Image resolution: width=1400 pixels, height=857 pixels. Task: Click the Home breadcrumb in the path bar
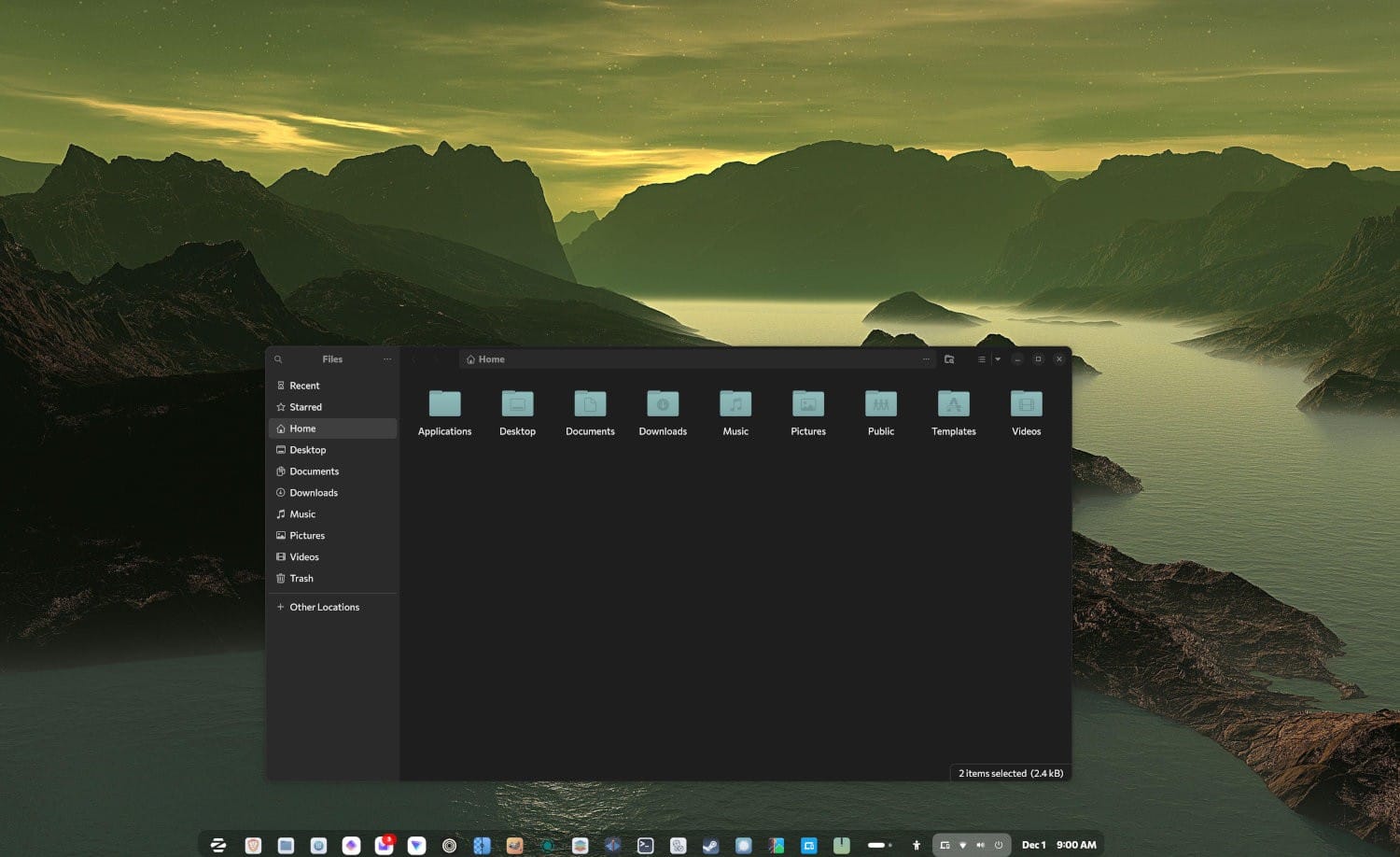click(485, 358)
